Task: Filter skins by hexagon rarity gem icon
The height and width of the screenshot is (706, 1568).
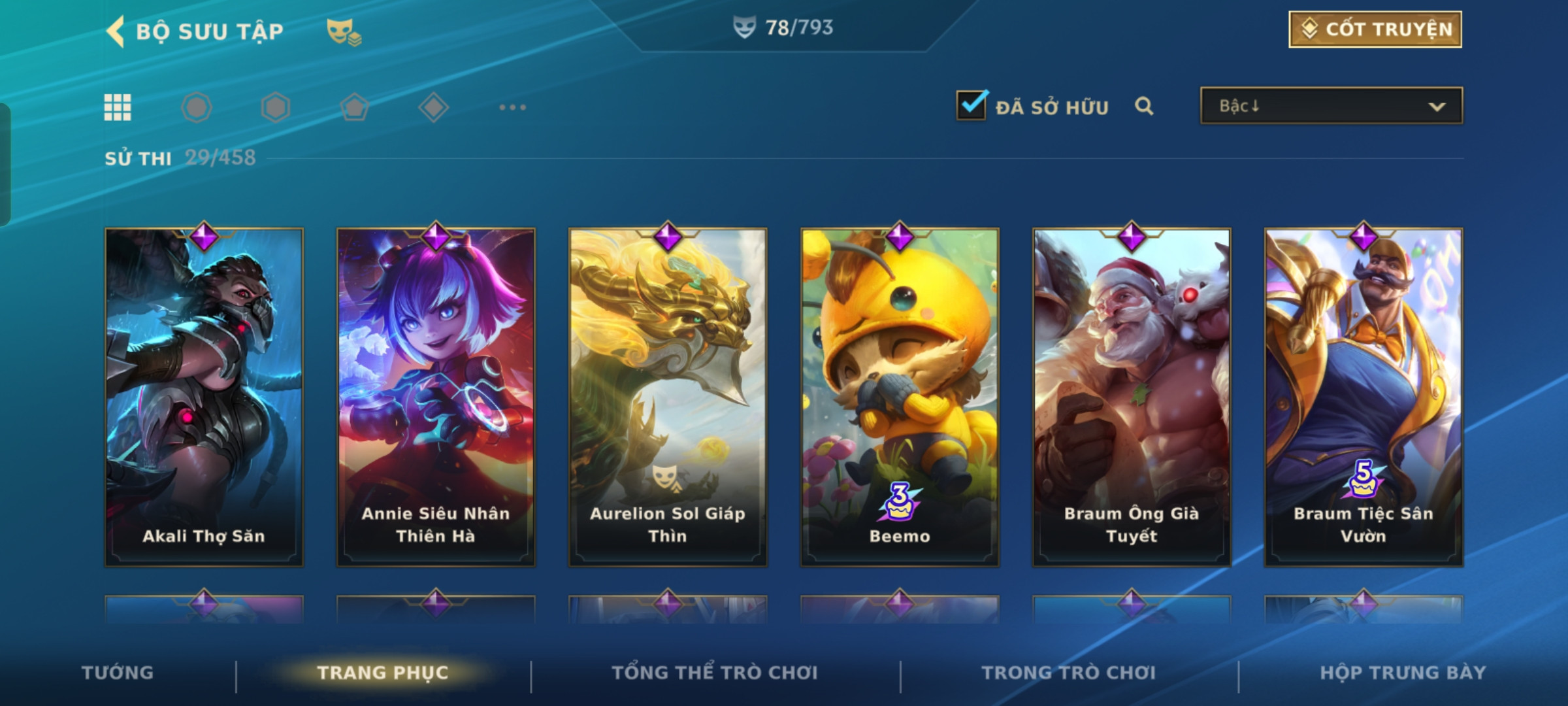Action: coord(276,107)
